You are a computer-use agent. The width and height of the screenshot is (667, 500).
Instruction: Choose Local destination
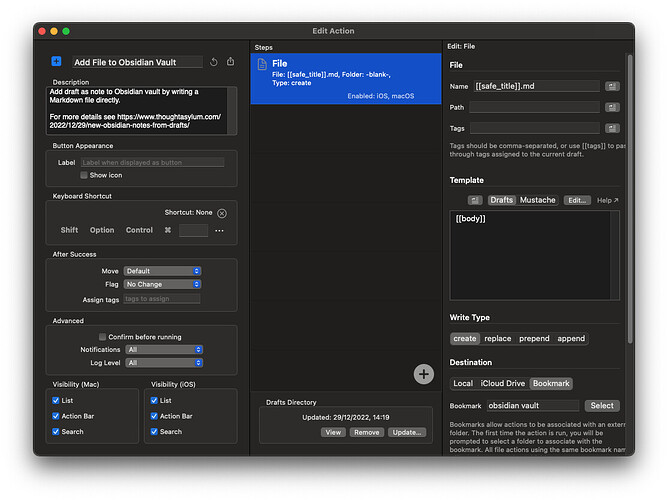[x=463, y=383]
